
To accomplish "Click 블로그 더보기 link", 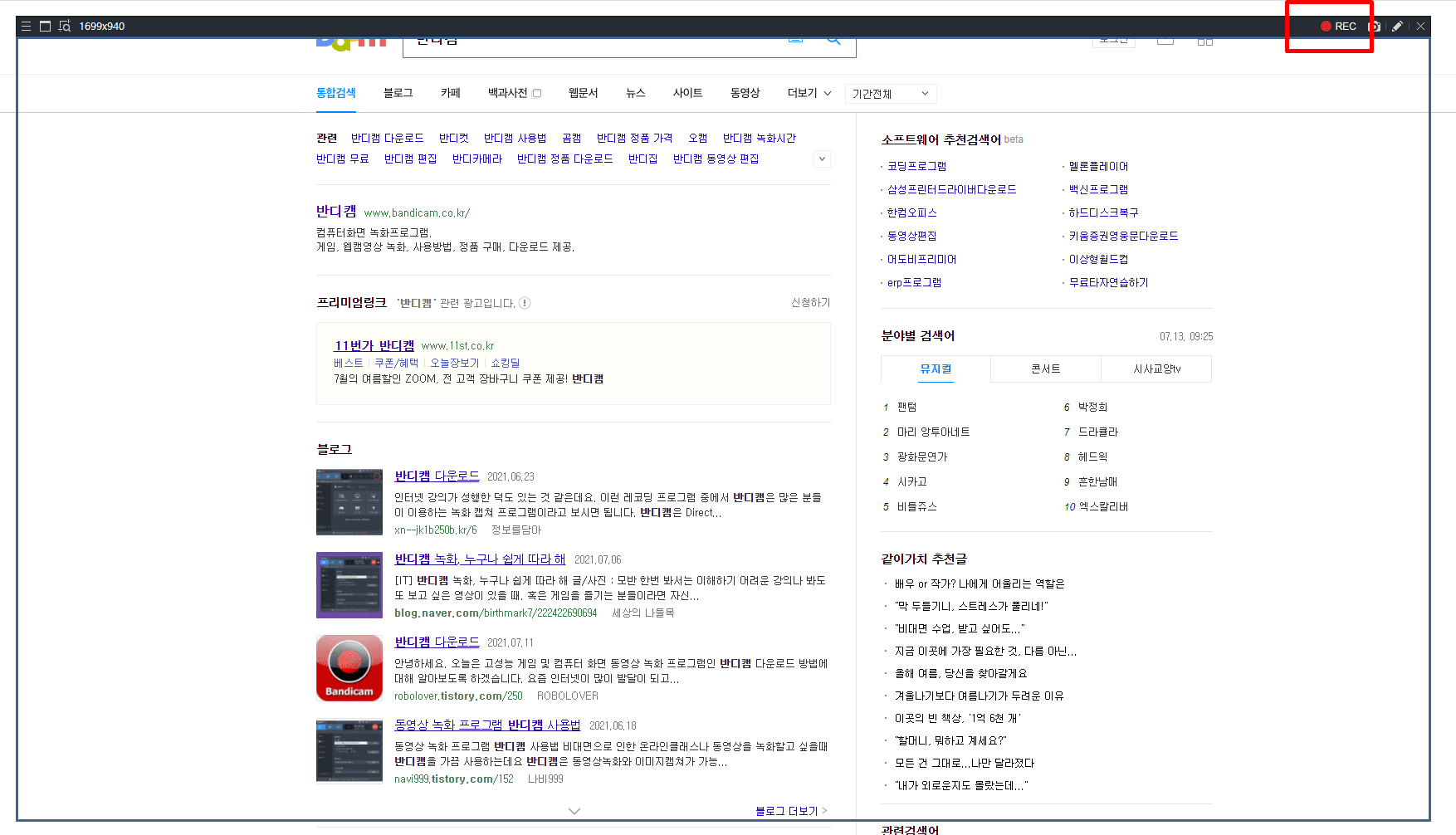I will tap(791, 811).
